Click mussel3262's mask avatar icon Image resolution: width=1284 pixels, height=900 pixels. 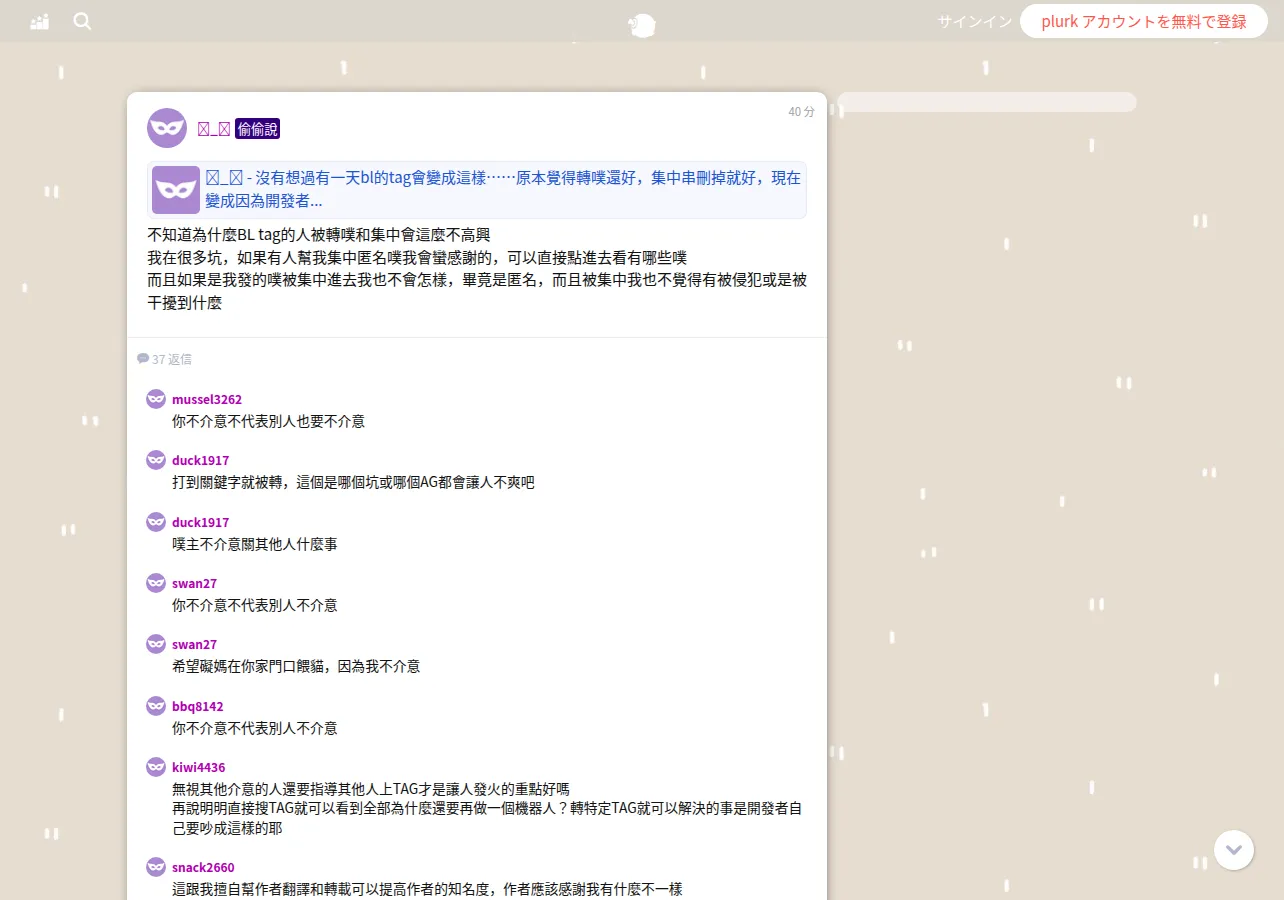pyautogui.click(x=156, y=399)
